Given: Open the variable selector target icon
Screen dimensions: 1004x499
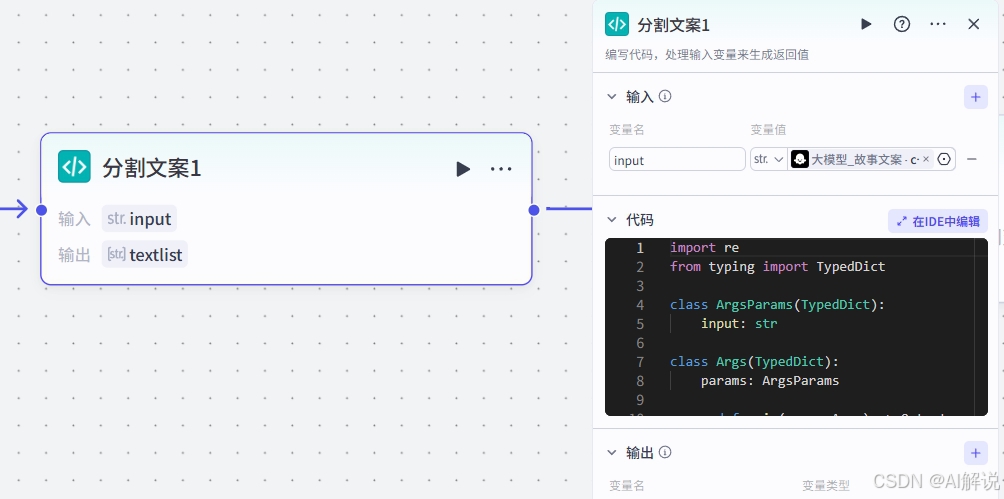Looking at the screenshot, I should [x=944, y=160].
